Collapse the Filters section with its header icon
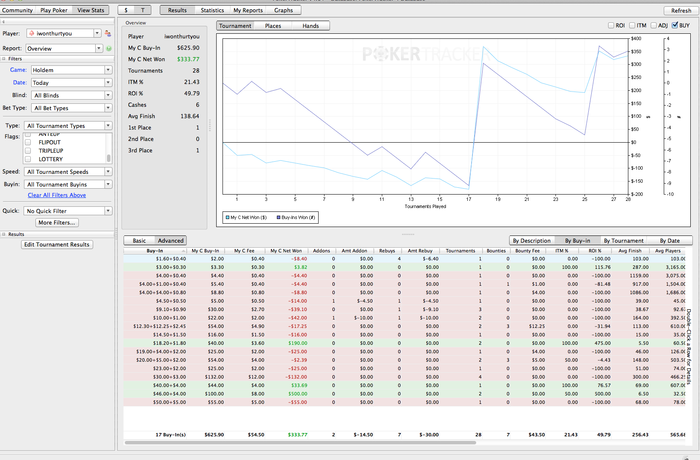This screenshot has width=700, height=460. tap(3, 60)
